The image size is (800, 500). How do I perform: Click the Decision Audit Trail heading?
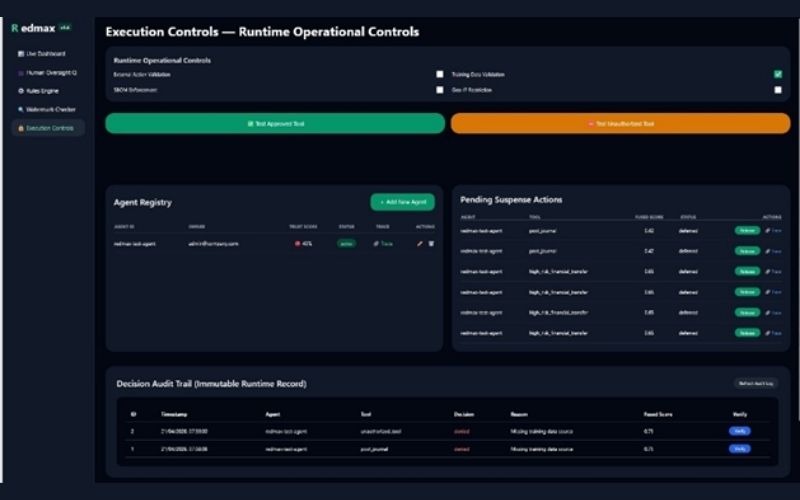(x=211, y=384)
